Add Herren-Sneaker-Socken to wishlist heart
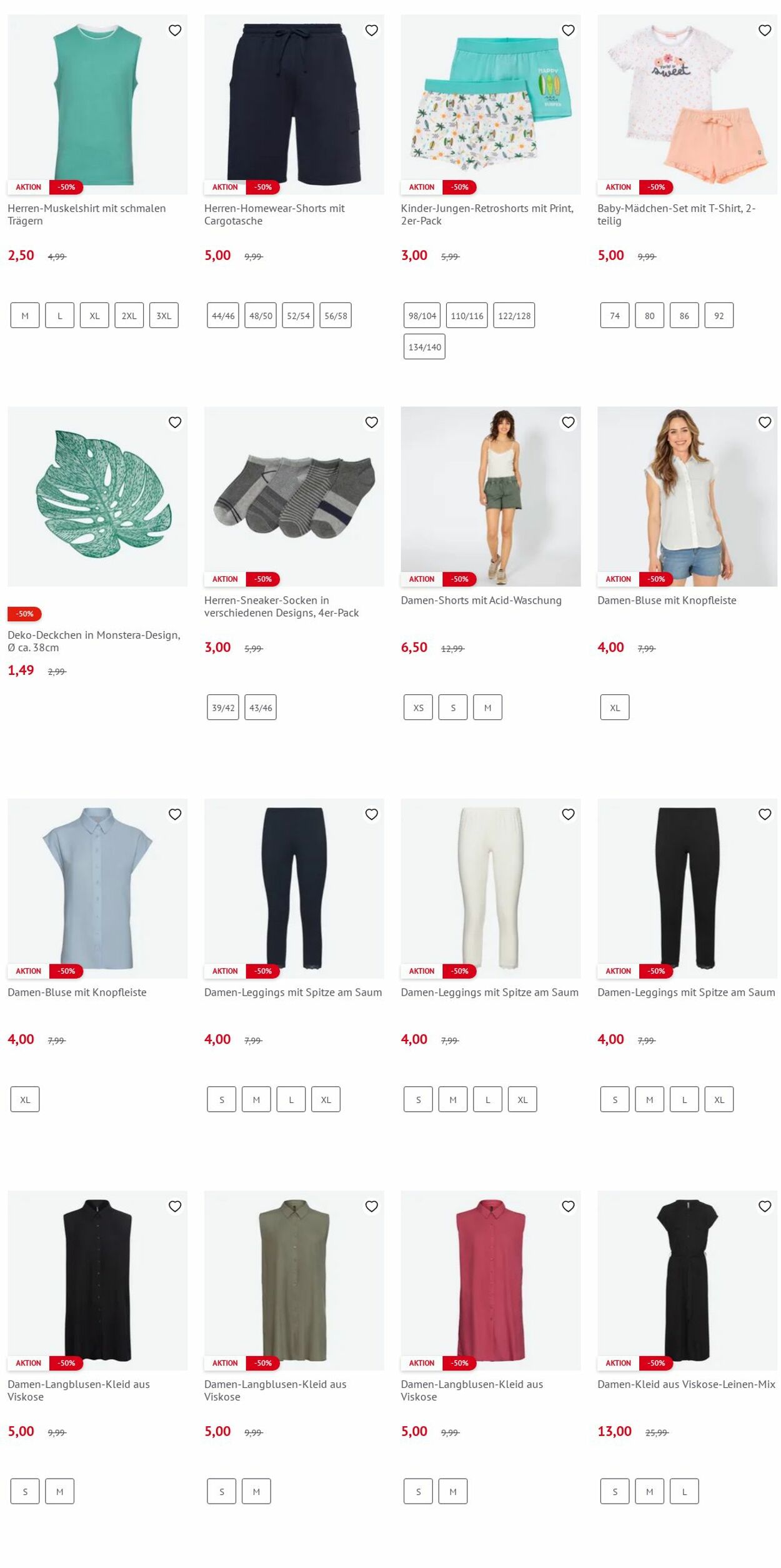Screen dimensions: 781x1568 pyautogui.click(x=372, y=422)
